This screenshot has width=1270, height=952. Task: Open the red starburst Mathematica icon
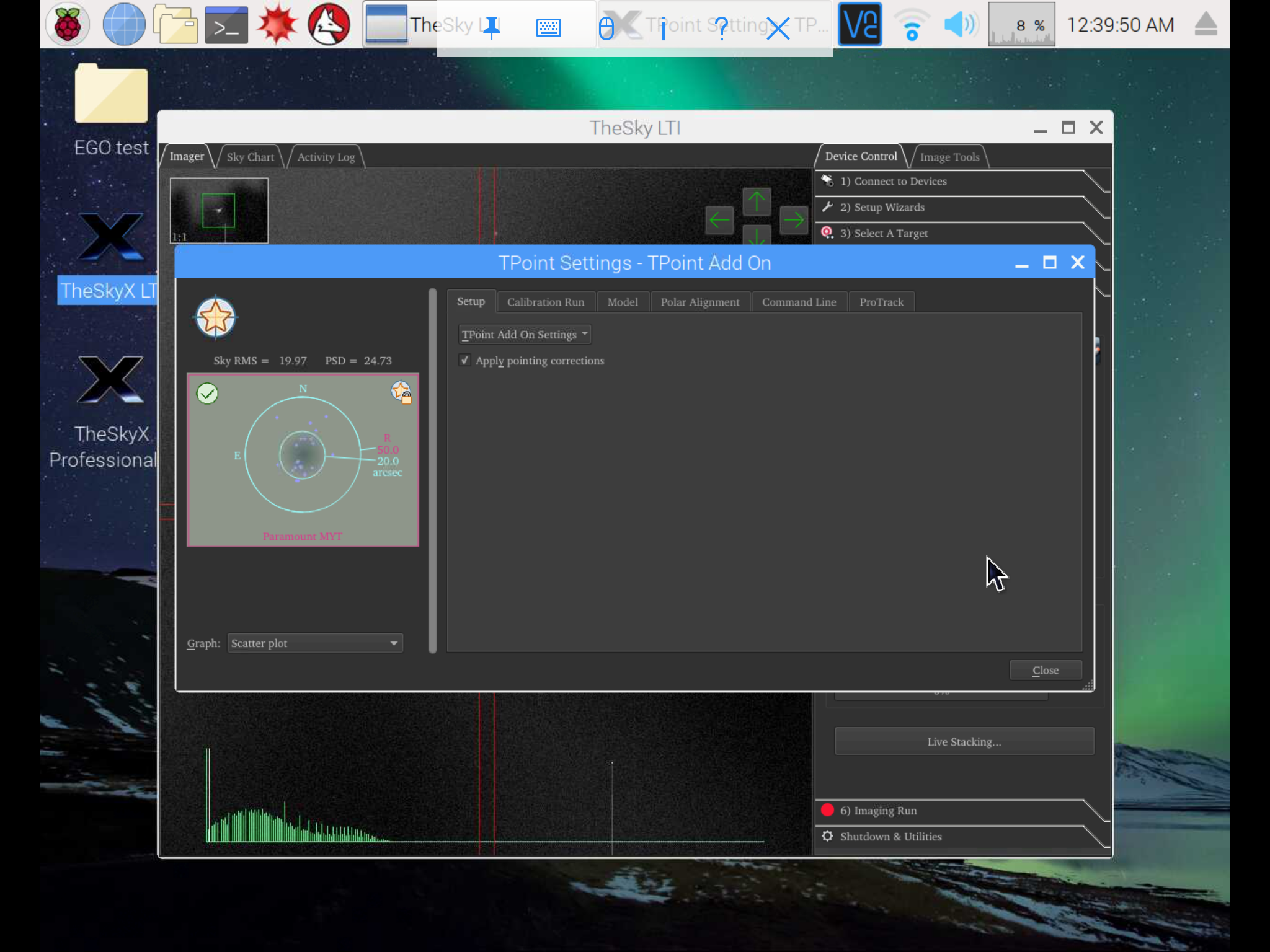(x=277, y=25)
